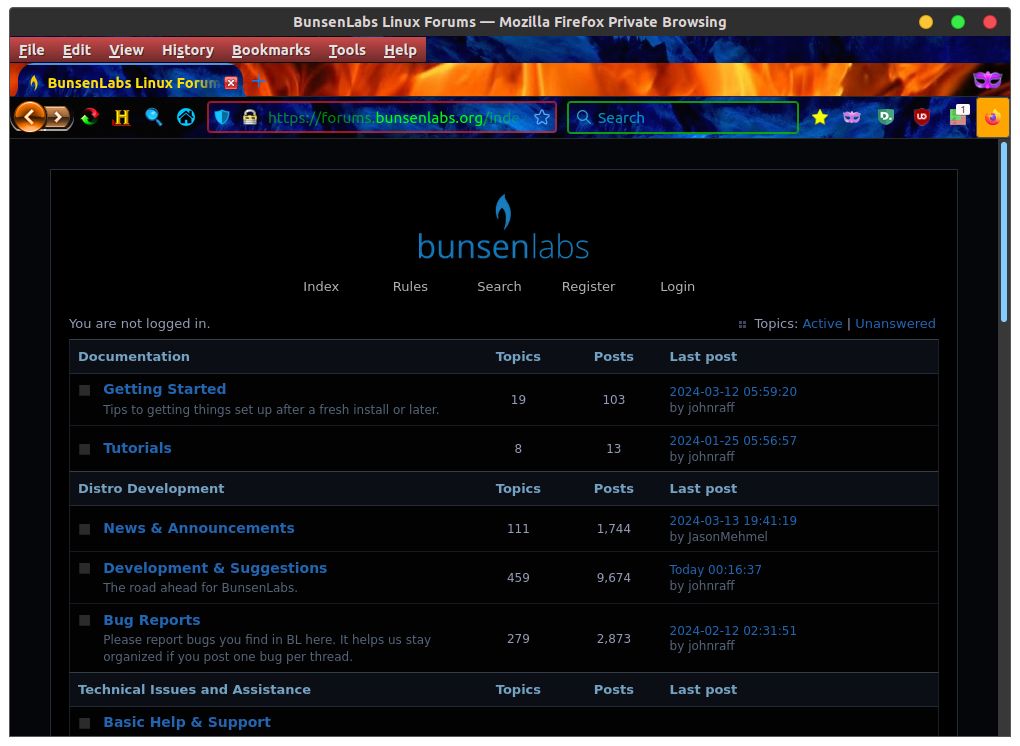Open the forum Search page link

coord(499,287)
